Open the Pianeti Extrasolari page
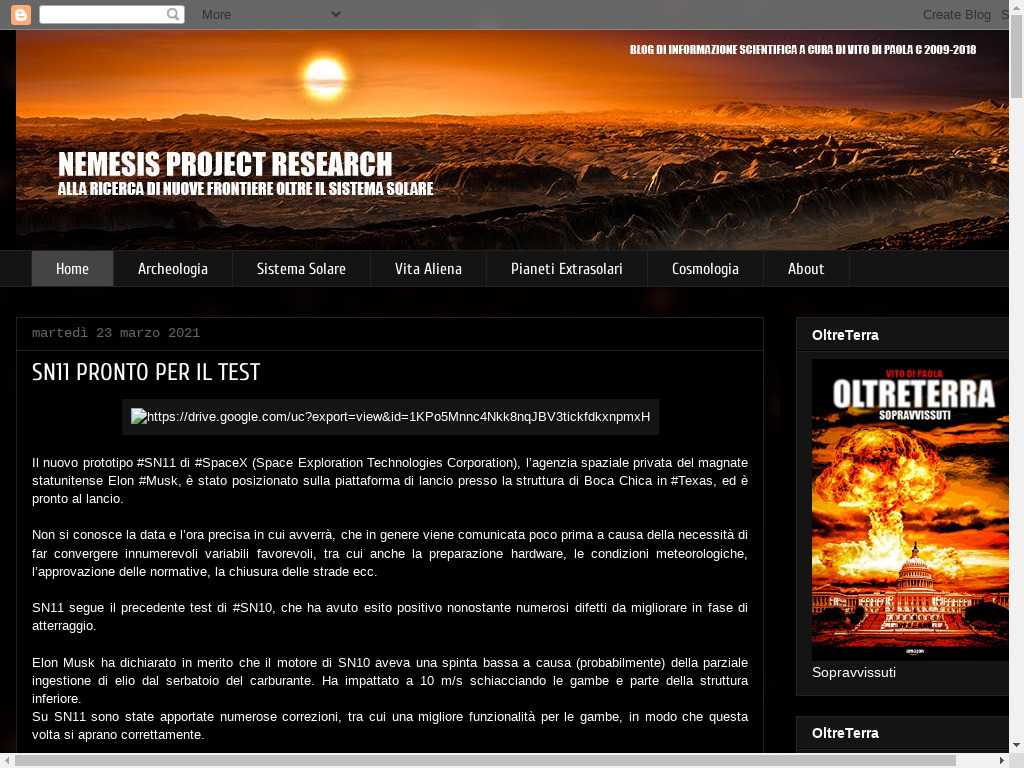 (x=566, y=269)
